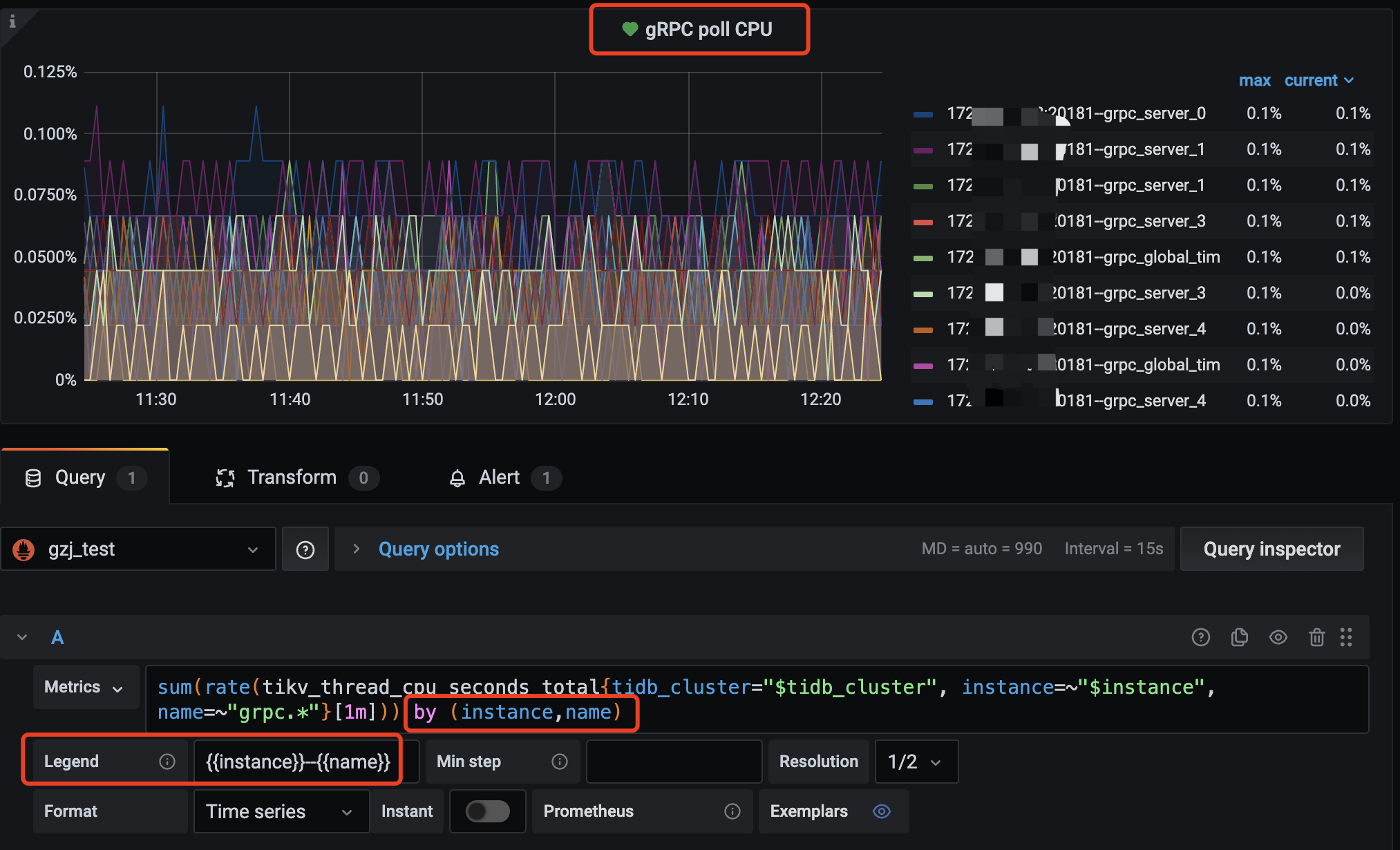Click the panel info icon in corner

(12, 21)
